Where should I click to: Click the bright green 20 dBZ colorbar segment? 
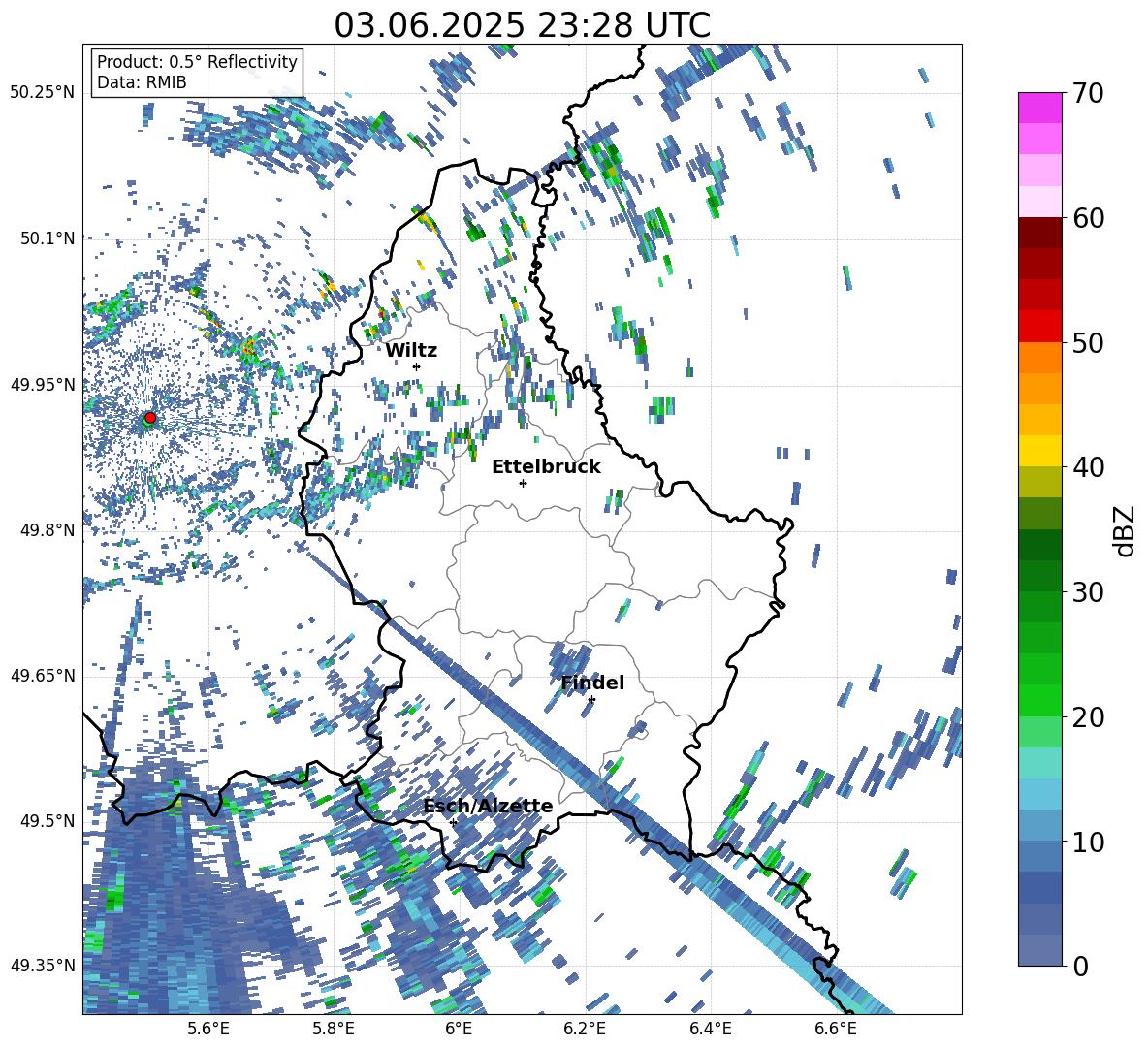pos(1039,700)
